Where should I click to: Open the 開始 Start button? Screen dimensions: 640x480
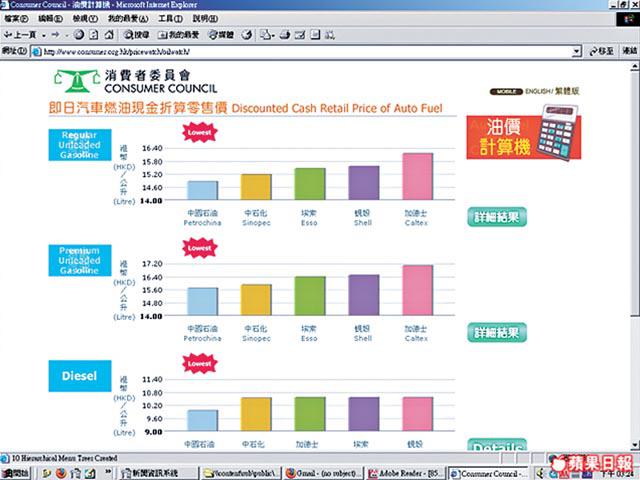16,473
